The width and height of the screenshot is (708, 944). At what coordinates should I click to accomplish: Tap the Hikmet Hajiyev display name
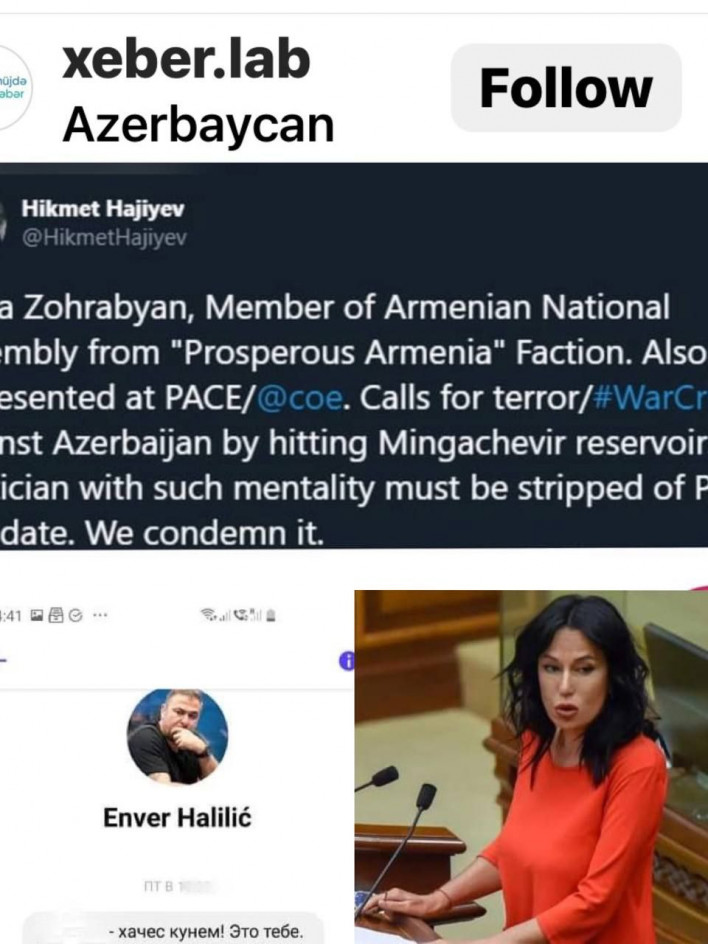pyautogui.click(x=103, y=209)
